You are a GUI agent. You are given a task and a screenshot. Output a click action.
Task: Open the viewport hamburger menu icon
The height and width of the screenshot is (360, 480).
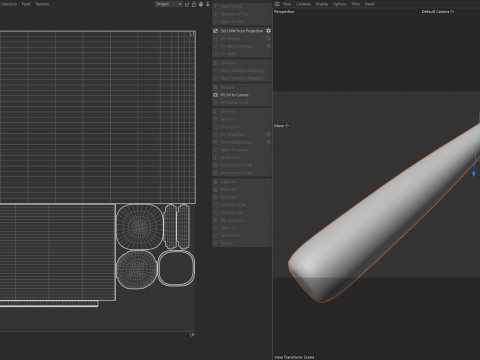click(x=277, y=4)
